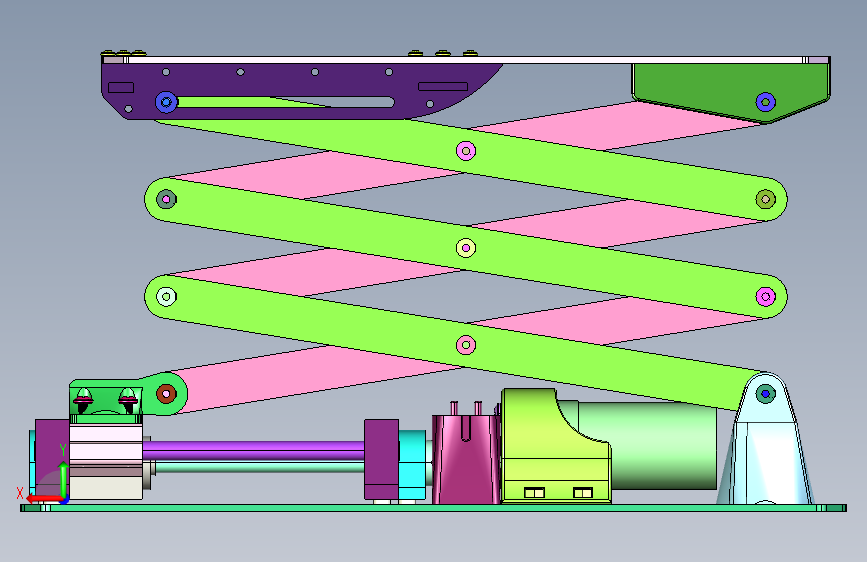Click the blue pin in purple bracket slot
The image size is (867, 562).
[x=166, y=102]
